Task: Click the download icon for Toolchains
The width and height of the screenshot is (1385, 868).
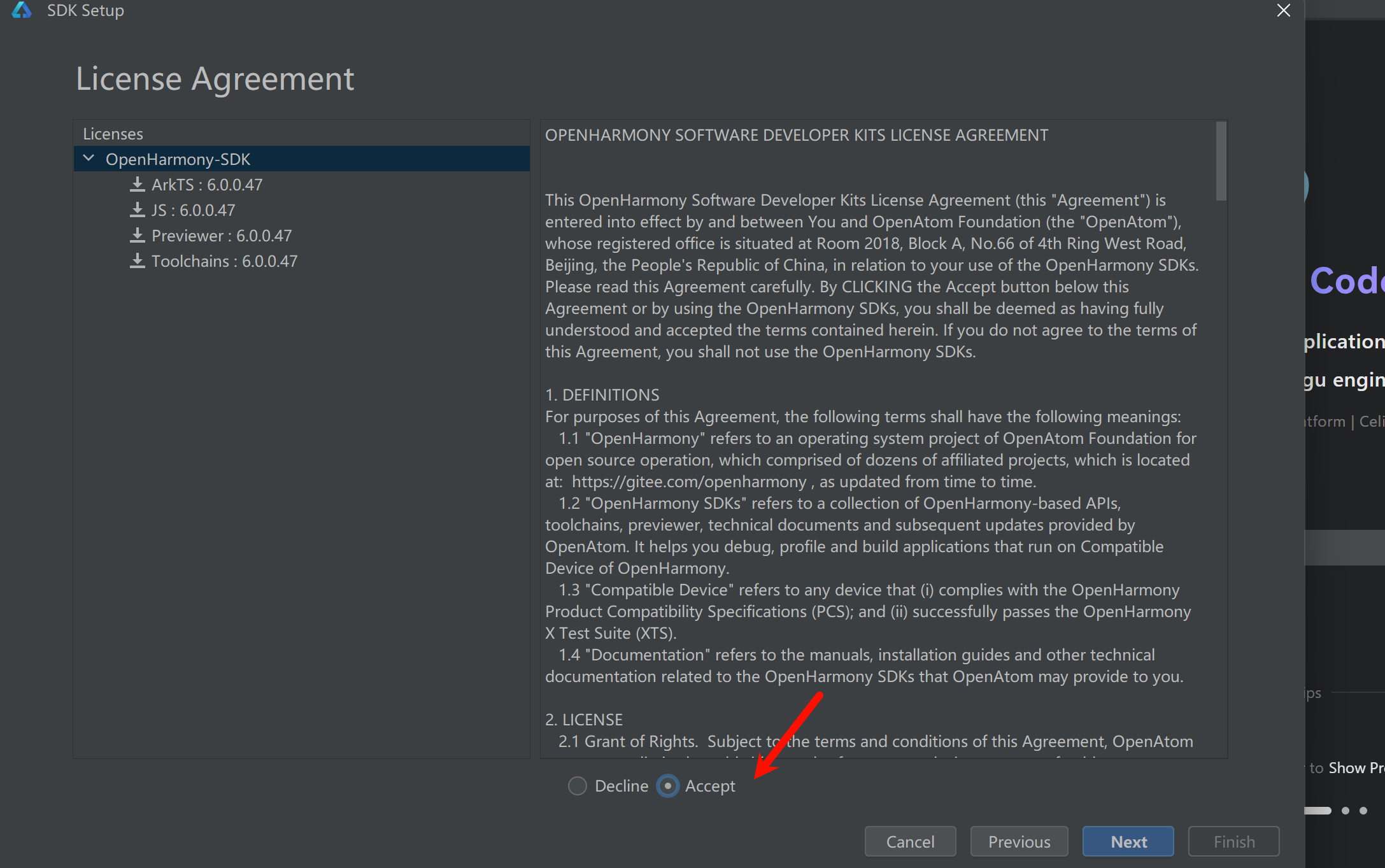Action: 137,261
